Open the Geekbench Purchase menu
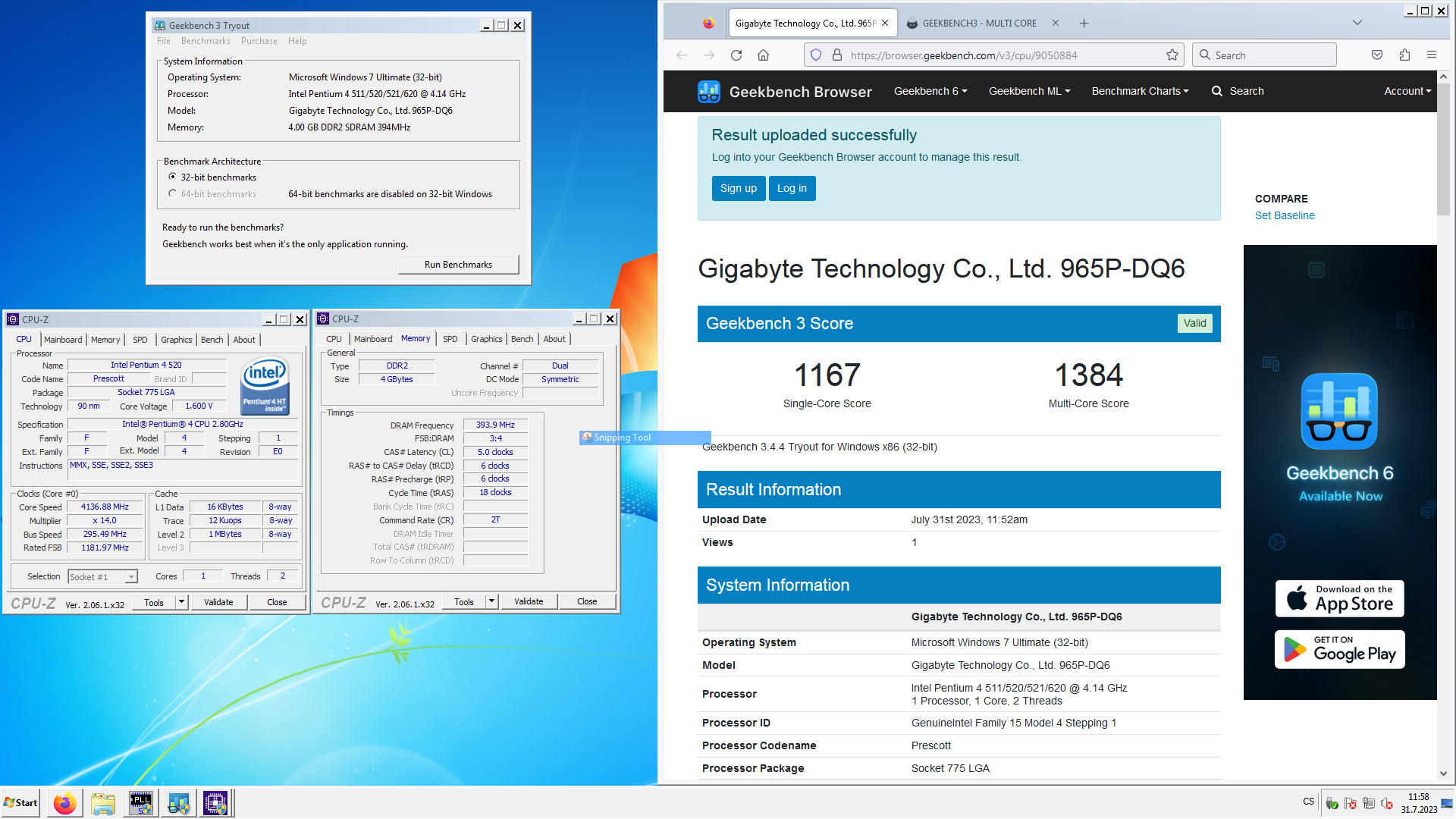Screen dimensions: 1456x819 [259, 41]
